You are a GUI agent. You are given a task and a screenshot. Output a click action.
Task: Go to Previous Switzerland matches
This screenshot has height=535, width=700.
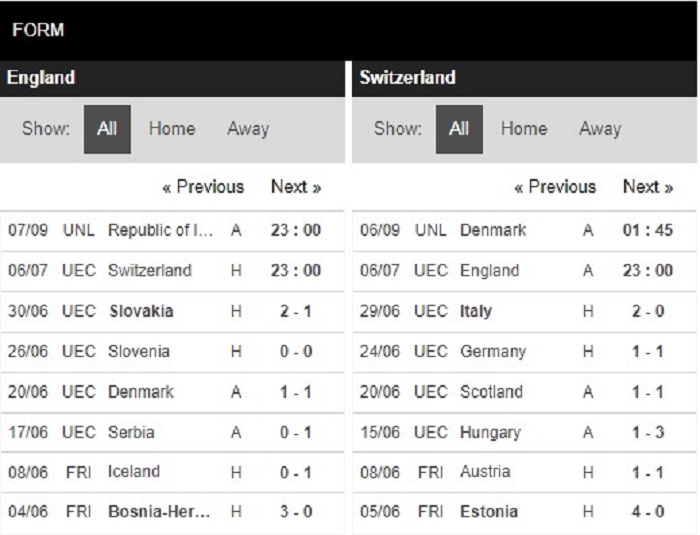pyautogui.click(x=555, y=187)
